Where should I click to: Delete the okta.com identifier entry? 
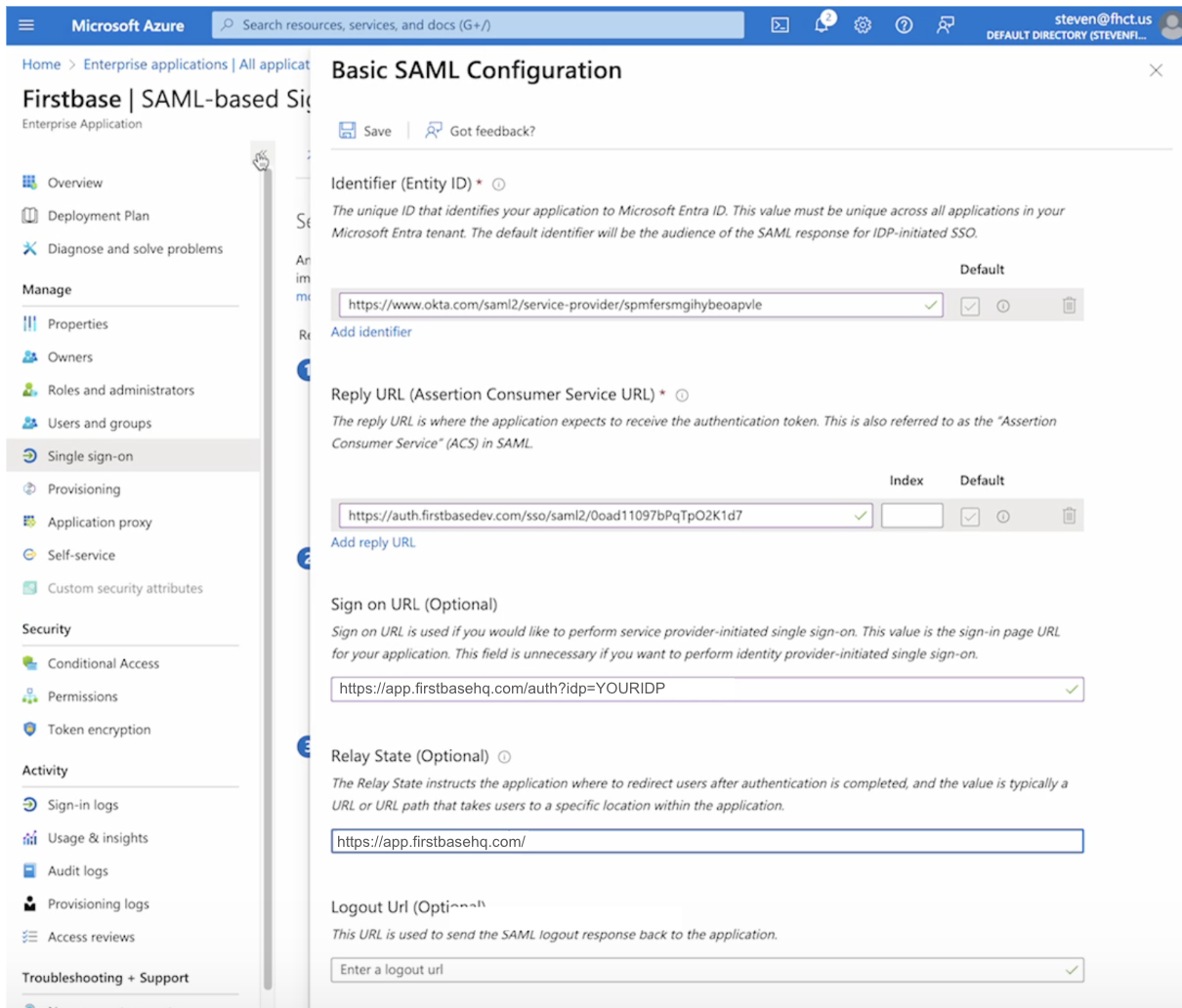[x=1069, y=306]
